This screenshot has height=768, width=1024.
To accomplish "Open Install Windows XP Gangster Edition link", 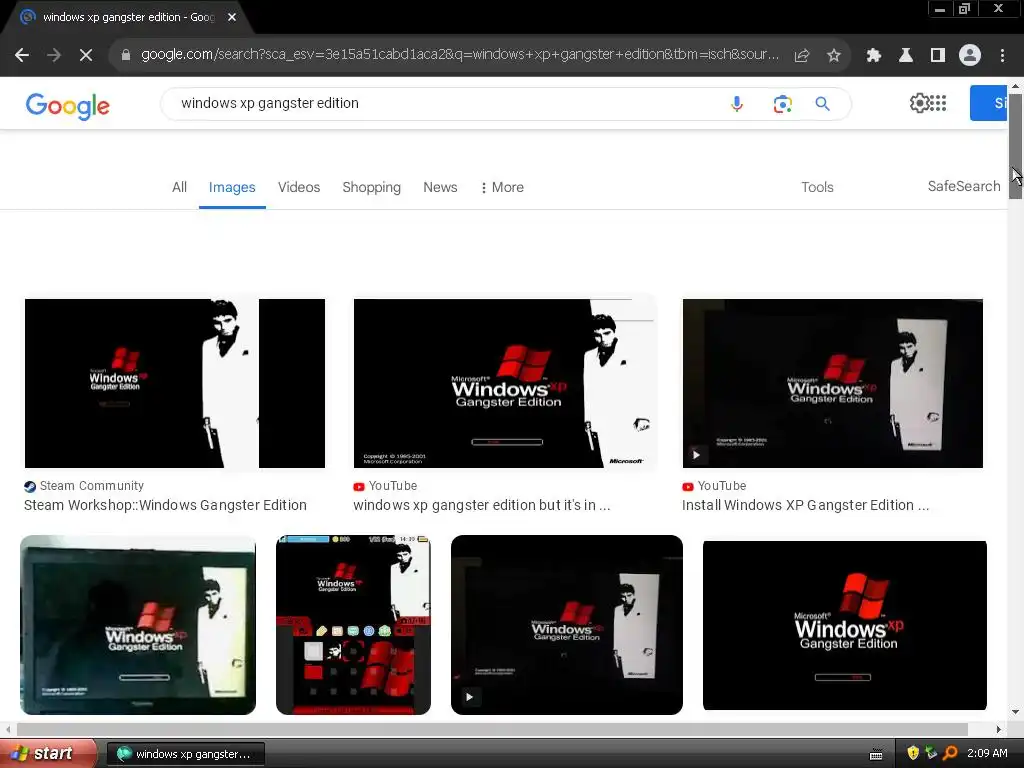I will [x=805, y=505].
